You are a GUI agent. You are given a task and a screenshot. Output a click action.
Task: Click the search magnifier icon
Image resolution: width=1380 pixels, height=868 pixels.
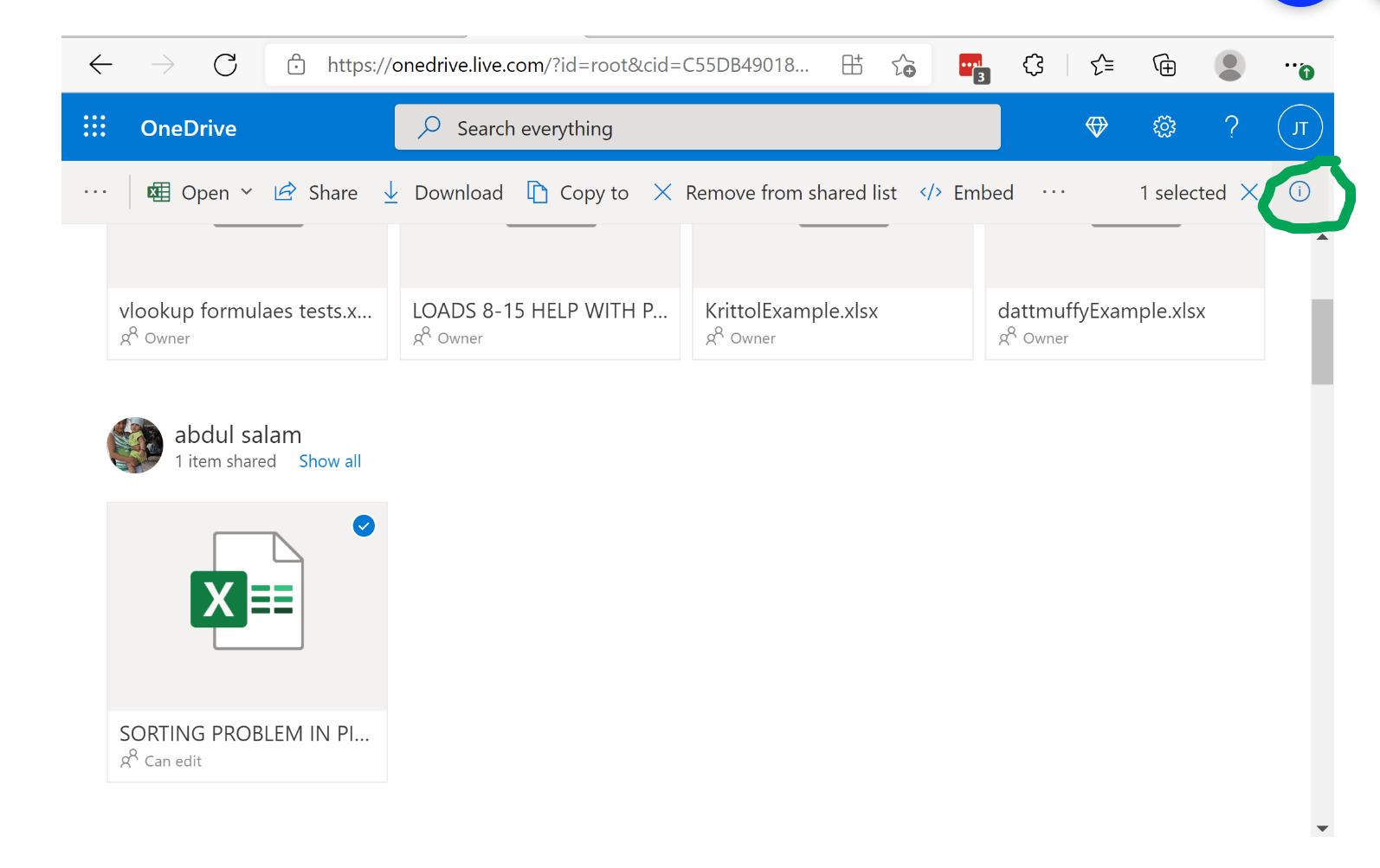(x=429, y=128)
